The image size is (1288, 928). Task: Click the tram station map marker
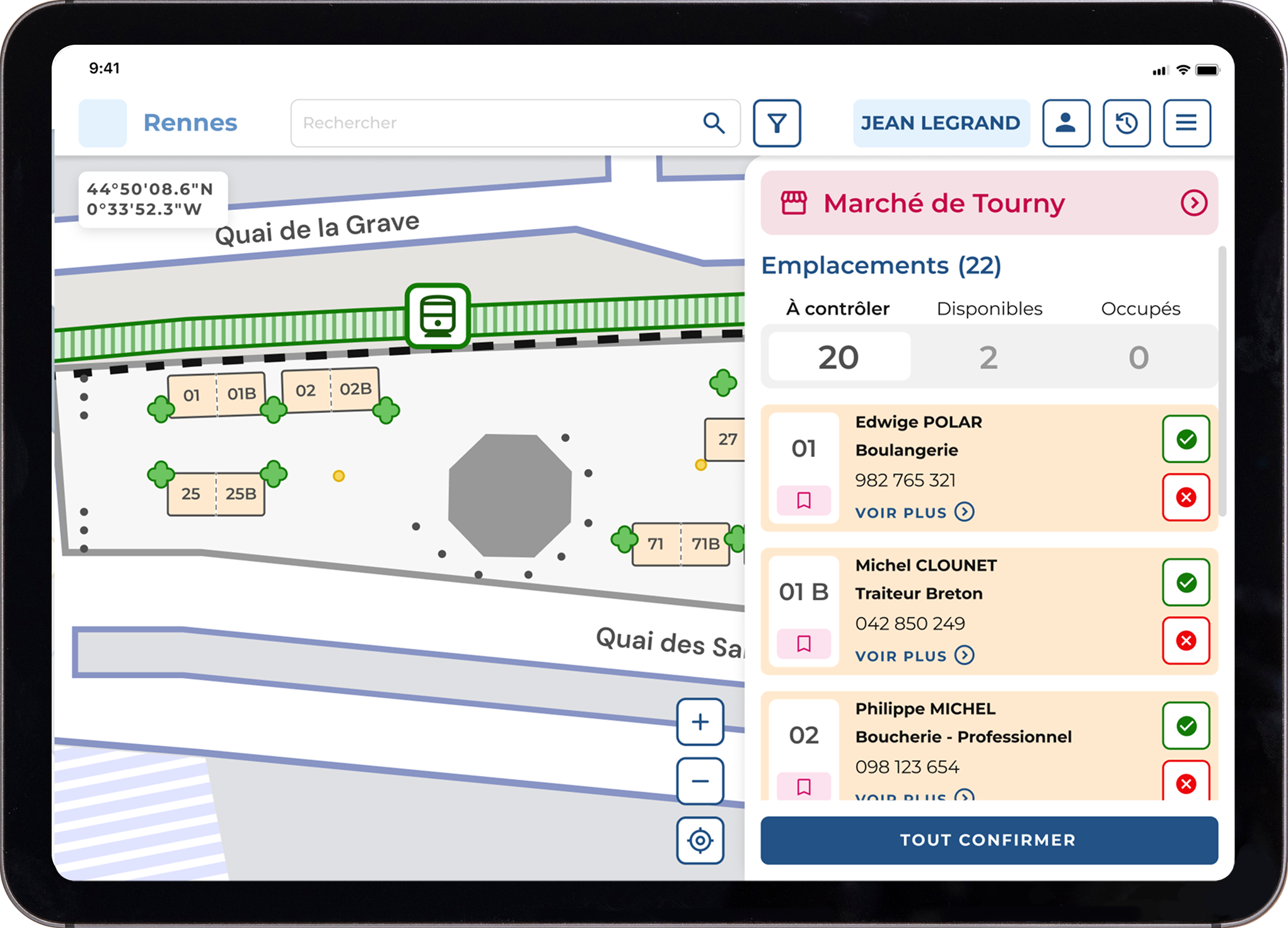click(x=438, y=316)
